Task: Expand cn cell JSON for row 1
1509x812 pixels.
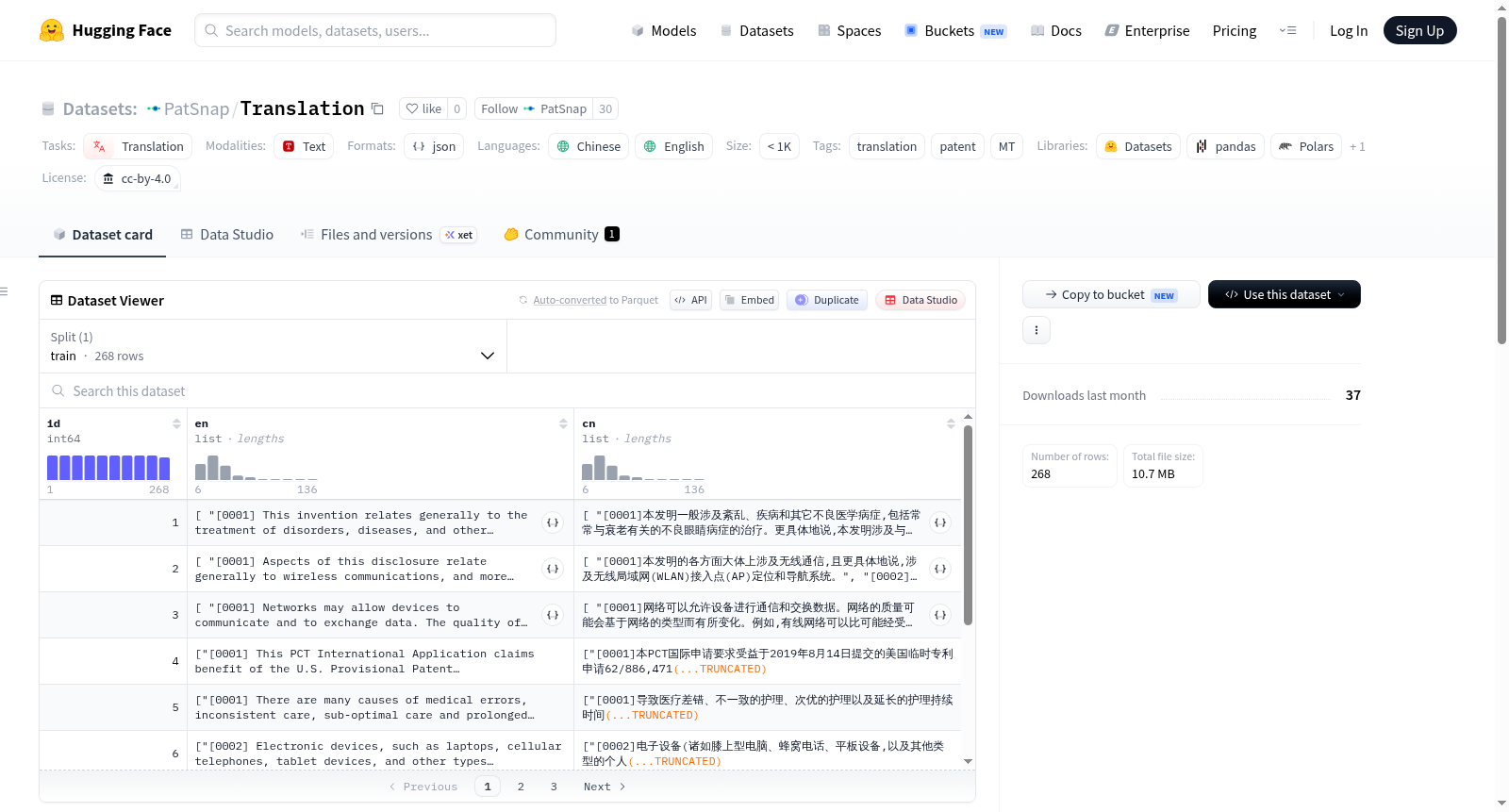Action: (x=940, y=522)
